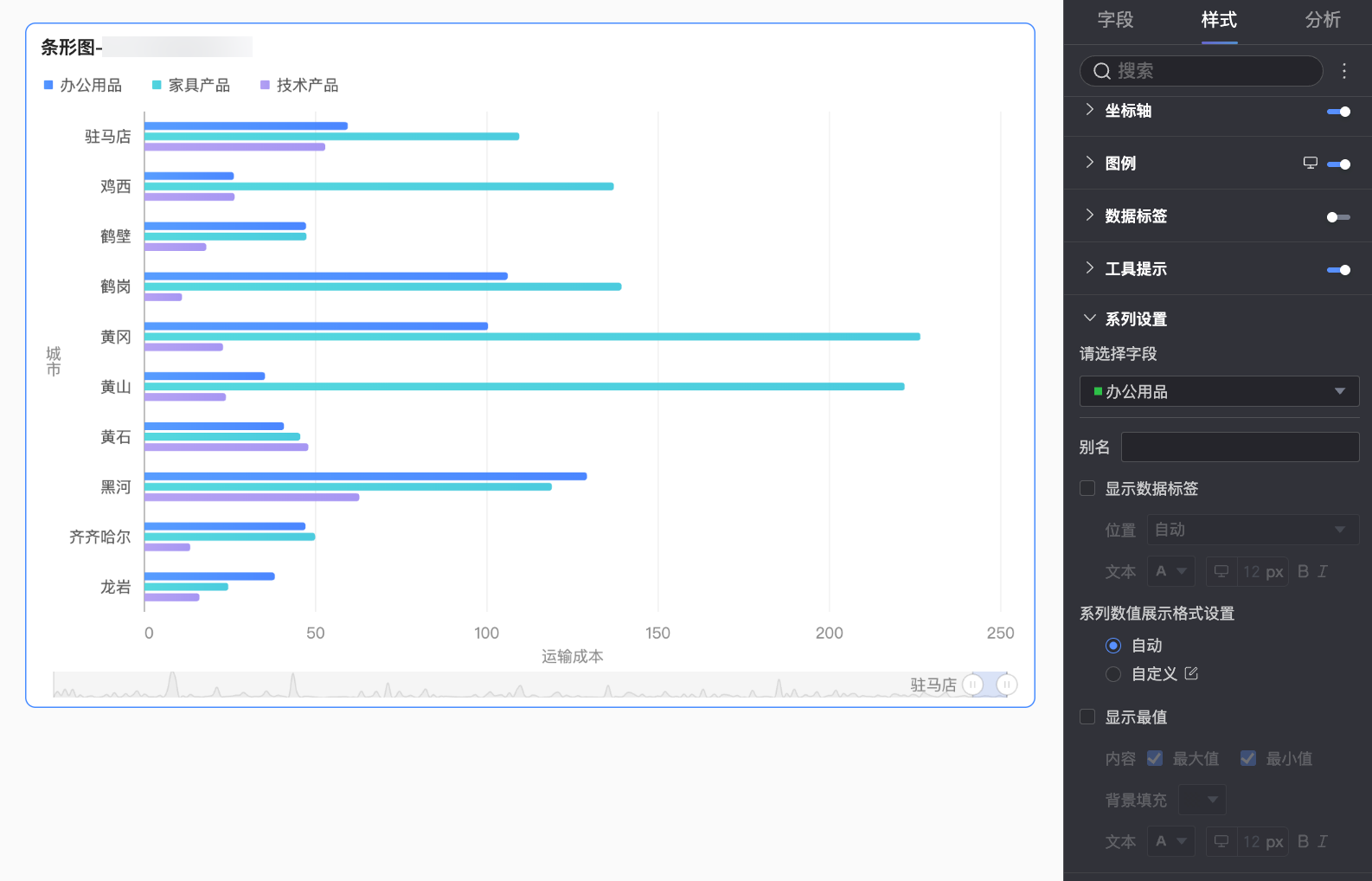1372x881 pixels.
Task: Expand the 工具提示 section
Action: (1089, 268)
